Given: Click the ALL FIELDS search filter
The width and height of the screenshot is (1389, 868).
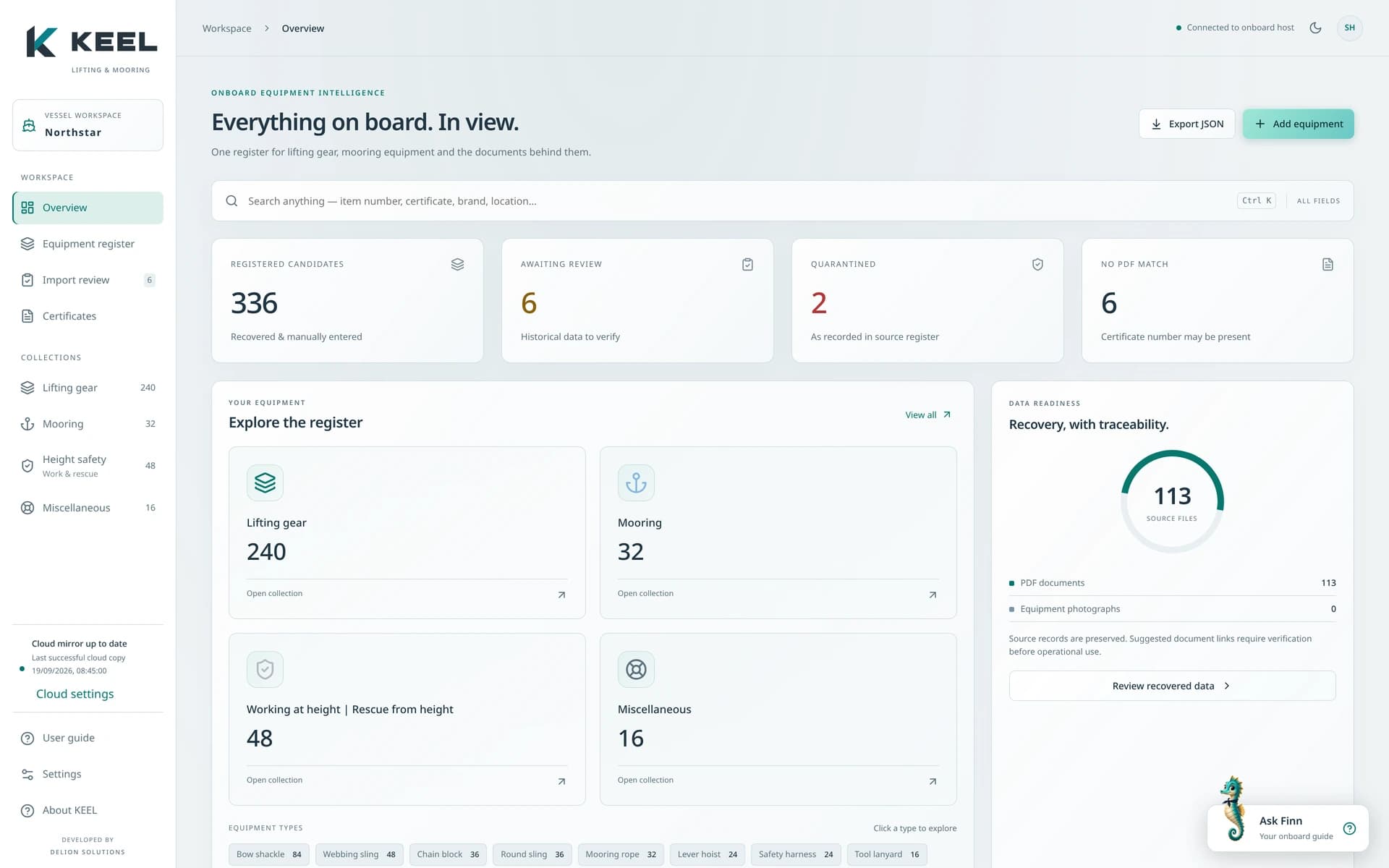Looking at the screenshot, I should [x=1318, y=201].
